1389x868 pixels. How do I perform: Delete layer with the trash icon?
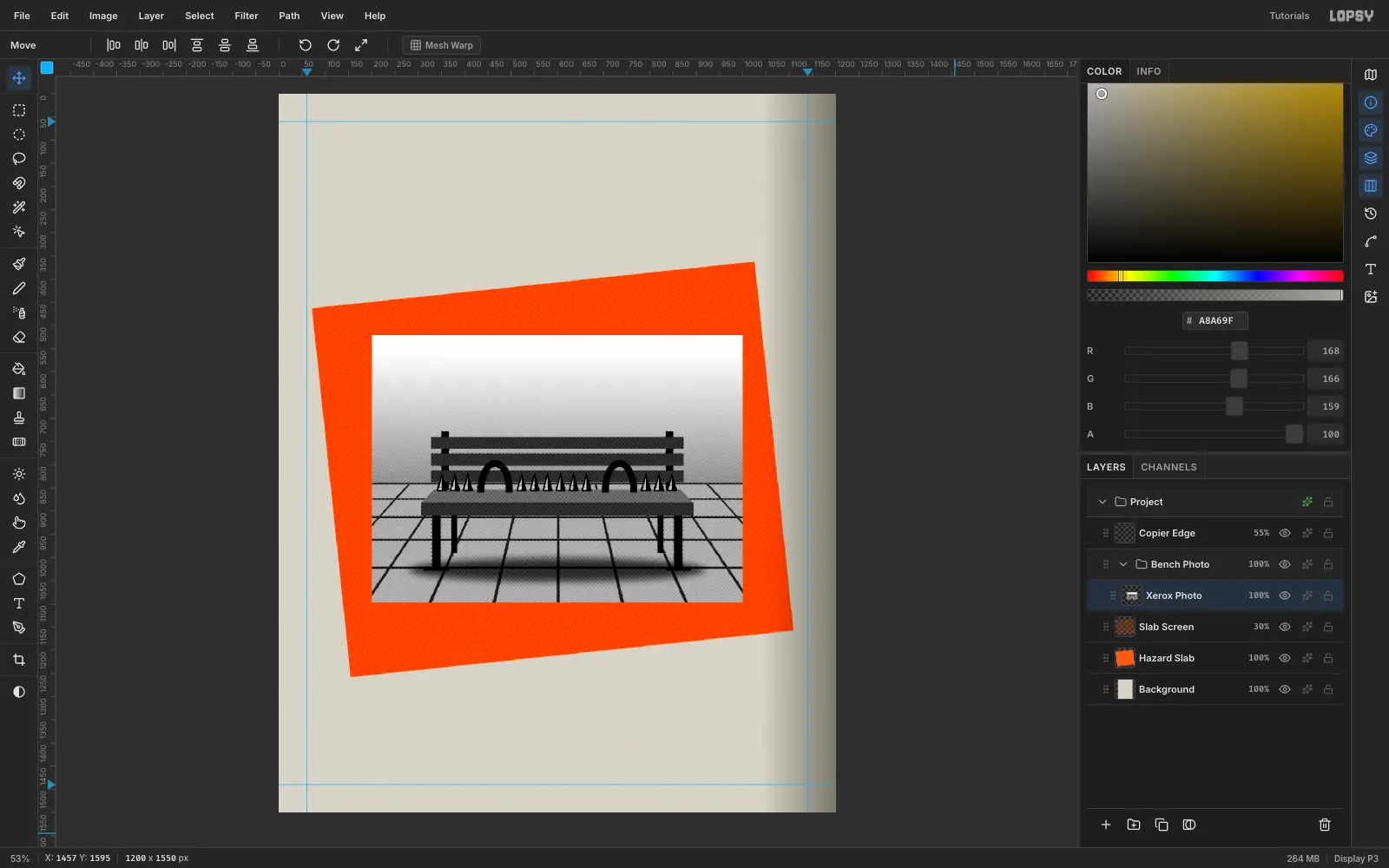click(1325, 825)
